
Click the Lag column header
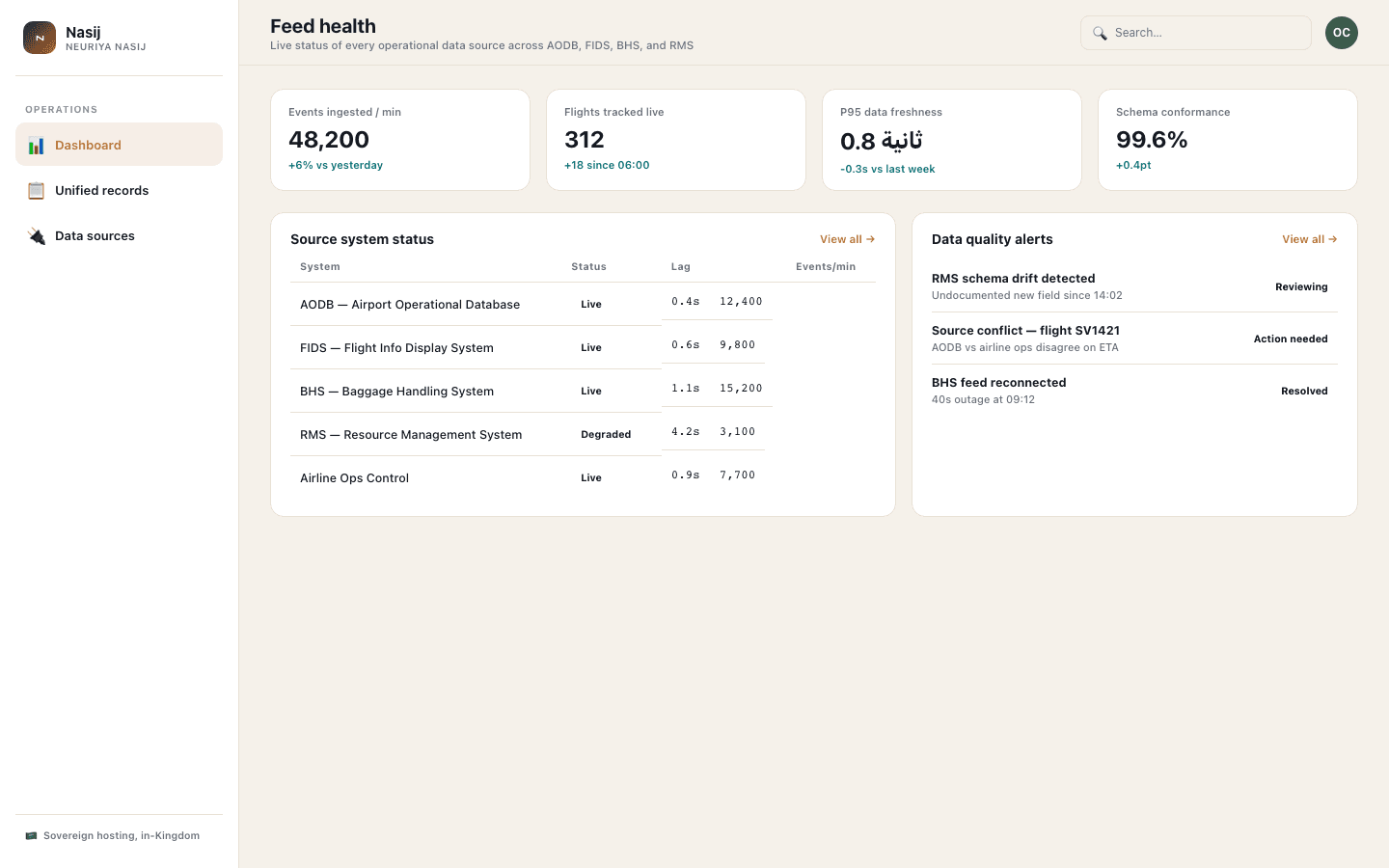[x=681, y=267]
